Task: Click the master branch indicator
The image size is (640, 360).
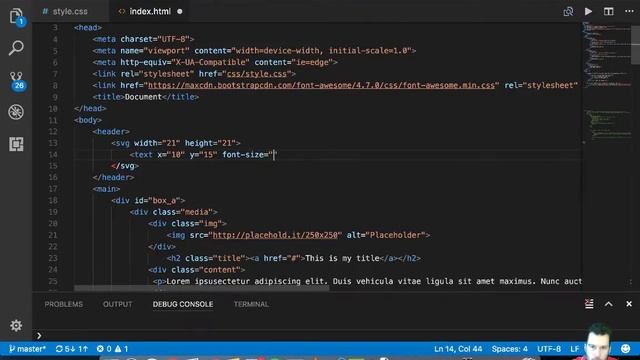Action: 27,349
